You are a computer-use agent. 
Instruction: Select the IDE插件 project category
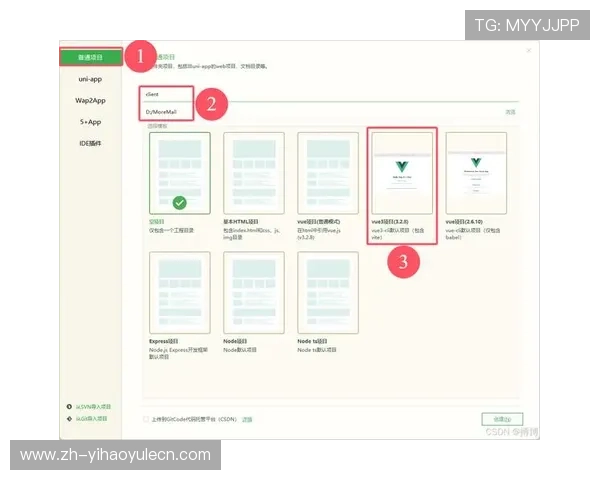pos(91,142)
